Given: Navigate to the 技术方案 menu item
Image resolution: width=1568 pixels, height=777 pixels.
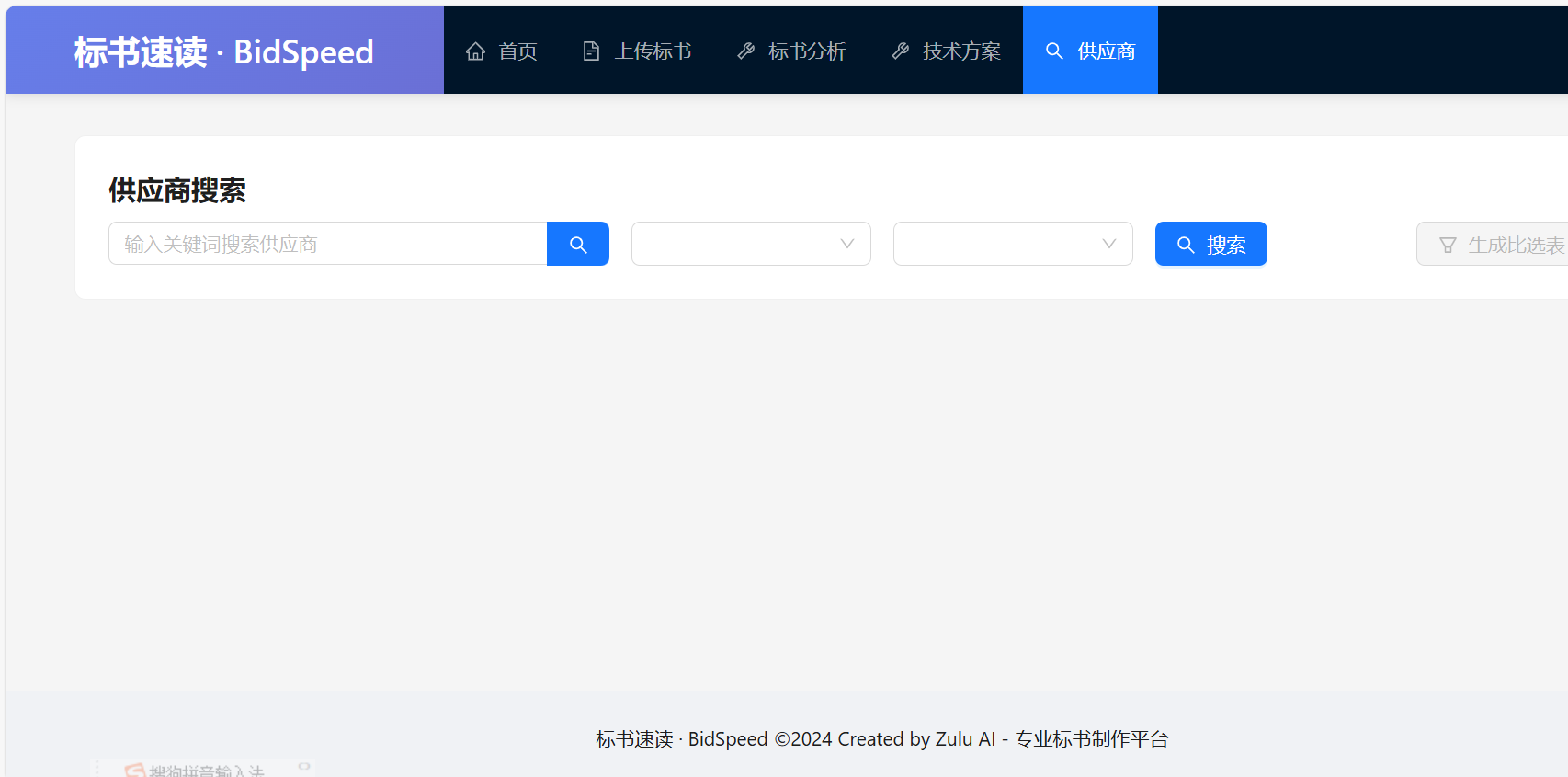Looking at the screenshot, I should click(x=961, y=51).
